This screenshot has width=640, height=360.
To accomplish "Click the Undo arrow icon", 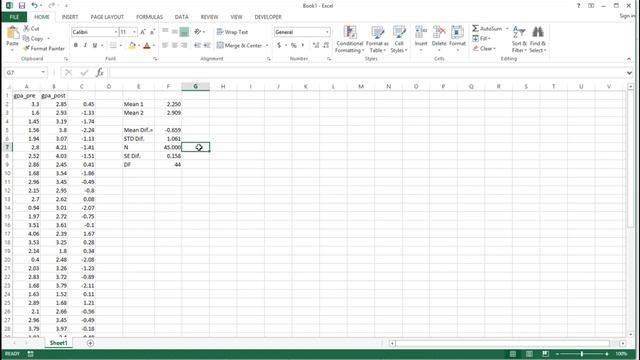I will pyautogui.click(x=35, y=5).
